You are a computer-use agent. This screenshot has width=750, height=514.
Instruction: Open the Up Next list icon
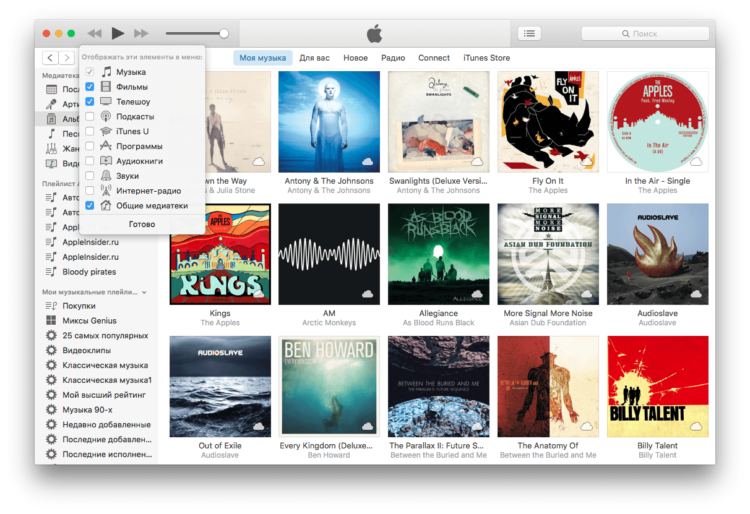pyautogui.click(x=529, y=33)
